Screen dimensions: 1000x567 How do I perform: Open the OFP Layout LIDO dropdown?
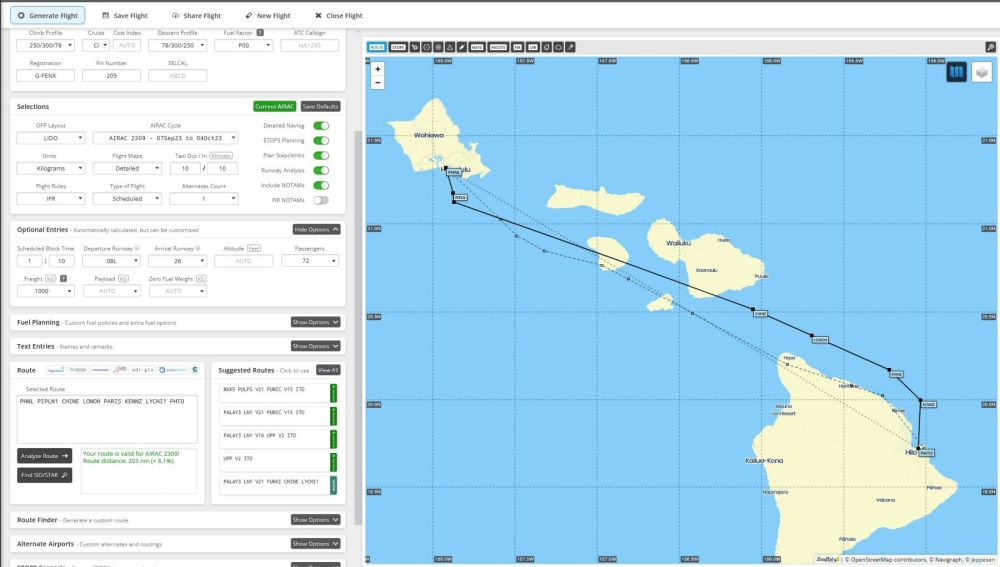51,138
